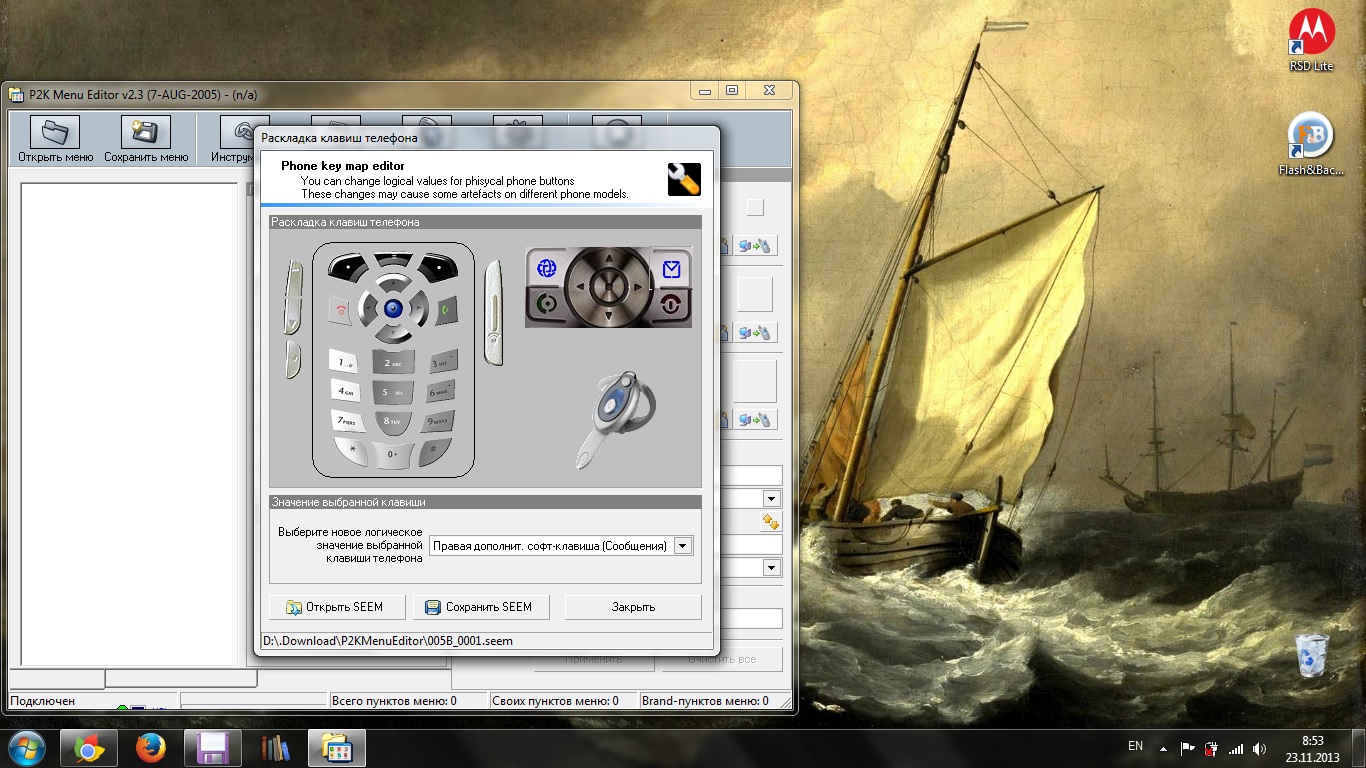Click the EN language indicator in tray
The image size is (1366, 768).
pyautogui.click(x=1135, y=746)
